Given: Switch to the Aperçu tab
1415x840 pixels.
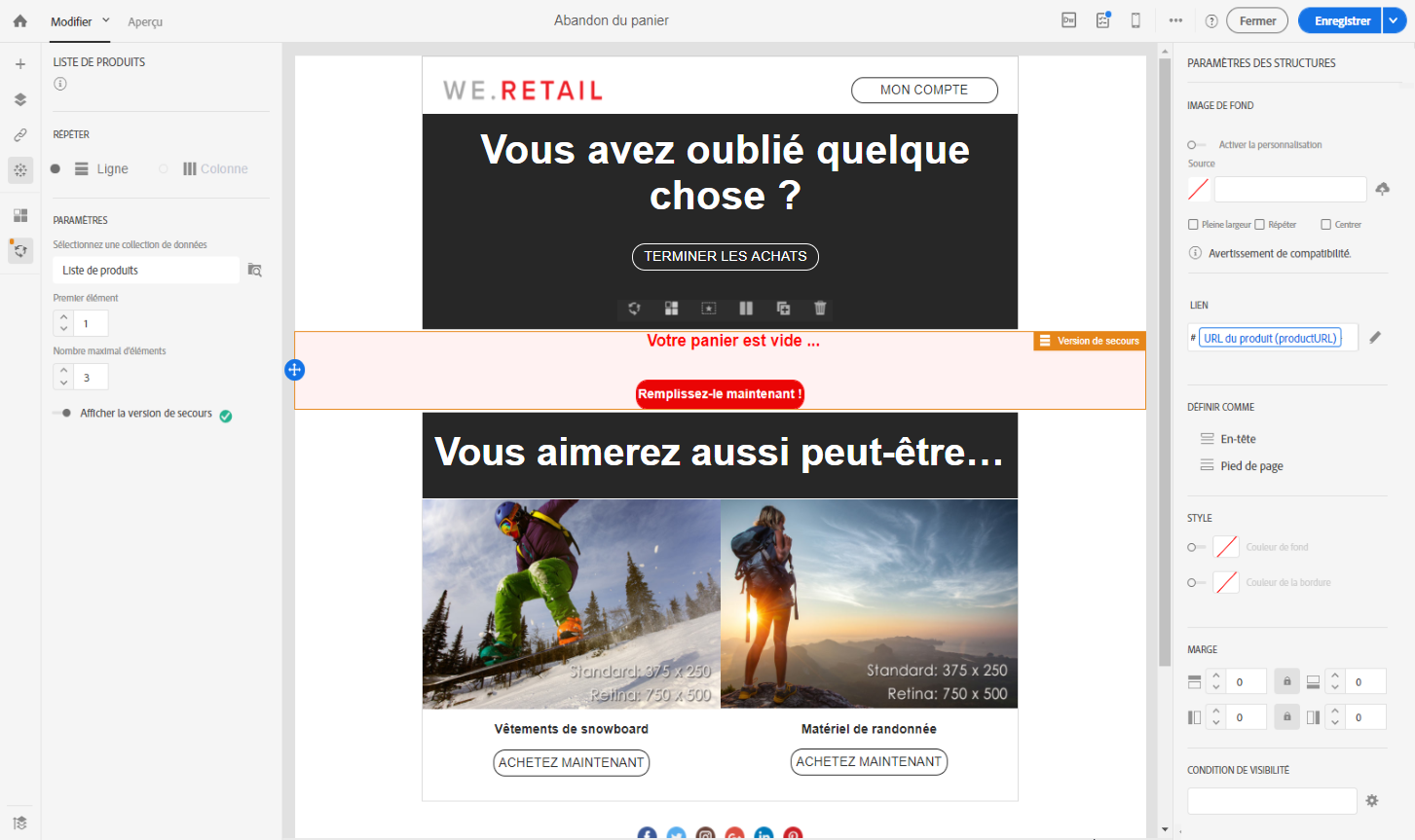Looking at the screenshot, I should click(x=145, y=22).
